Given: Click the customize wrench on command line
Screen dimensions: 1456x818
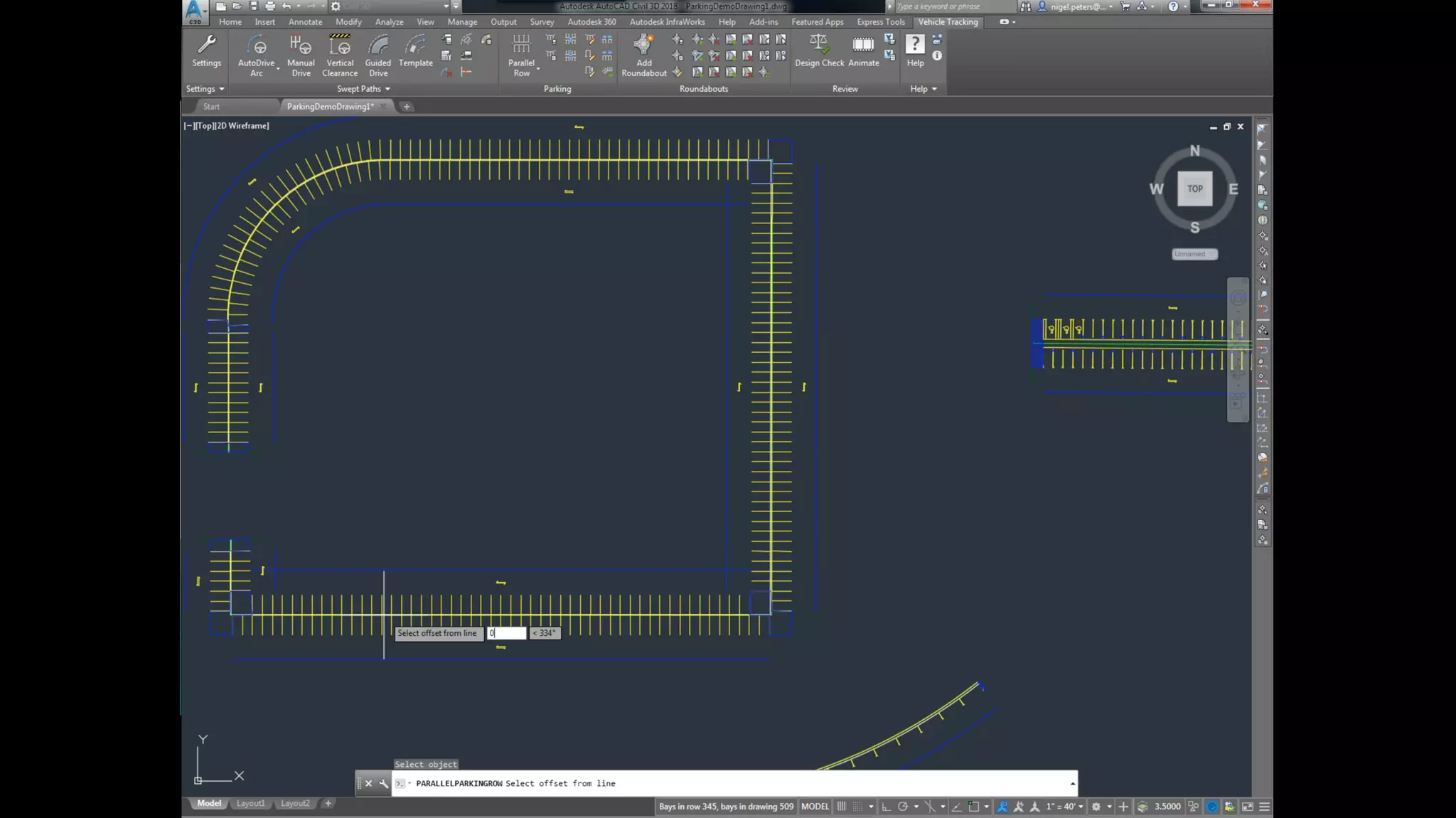Looking at the screenshot, I should (384, 783).
